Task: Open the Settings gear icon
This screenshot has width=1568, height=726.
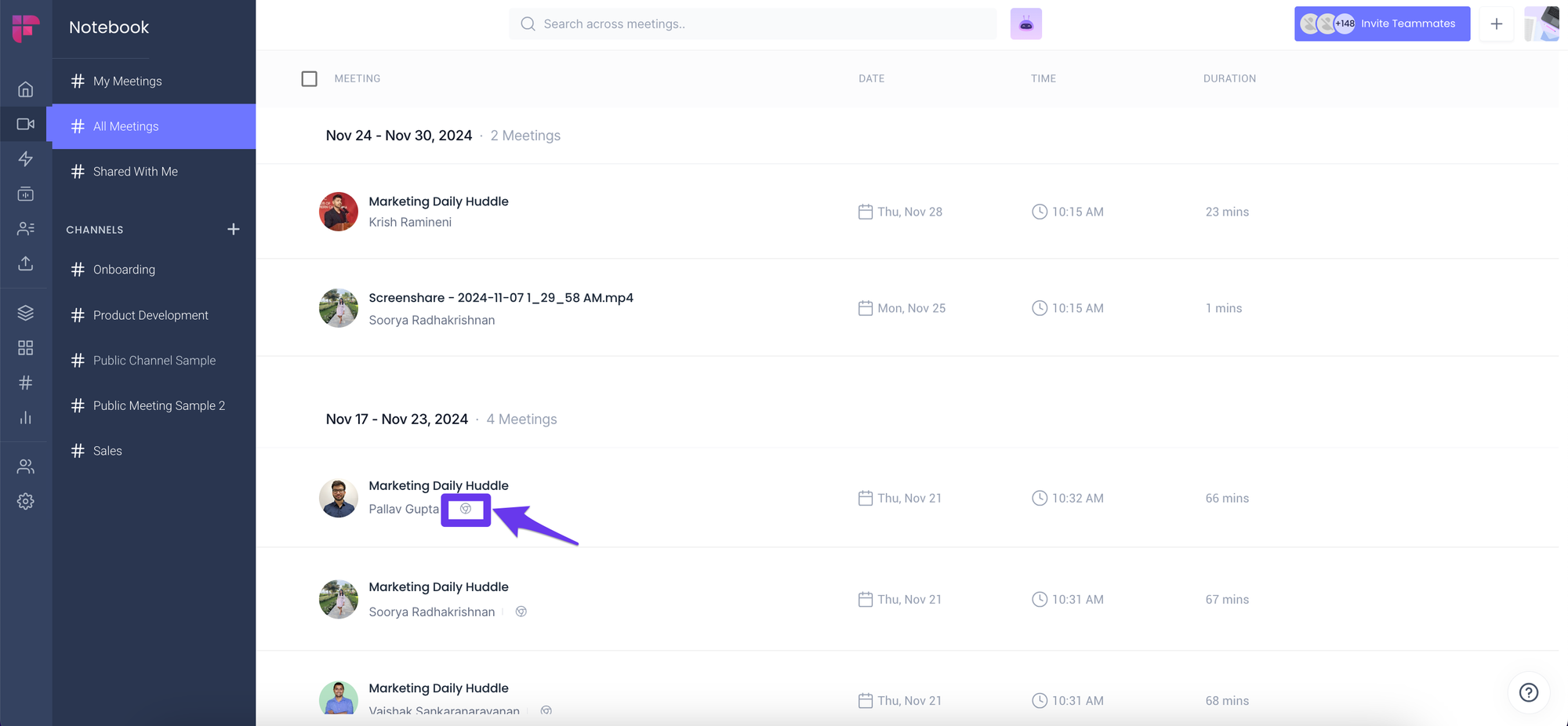Action: [26, 501]
